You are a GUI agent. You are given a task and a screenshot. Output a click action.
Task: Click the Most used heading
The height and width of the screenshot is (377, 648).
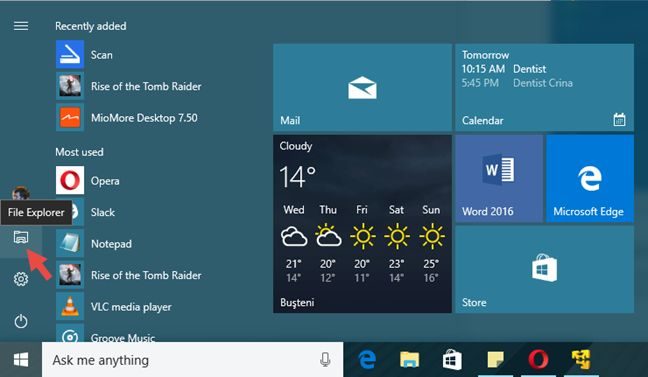[79, 152]
